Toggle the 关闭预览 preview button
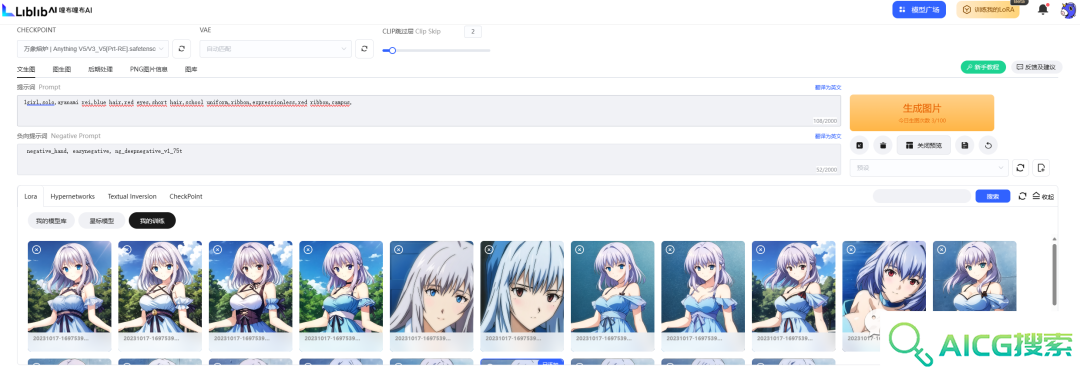Image resolution: width=1080 pixels, height=376 pixels. pyautogui.click(x=924, y=145)
